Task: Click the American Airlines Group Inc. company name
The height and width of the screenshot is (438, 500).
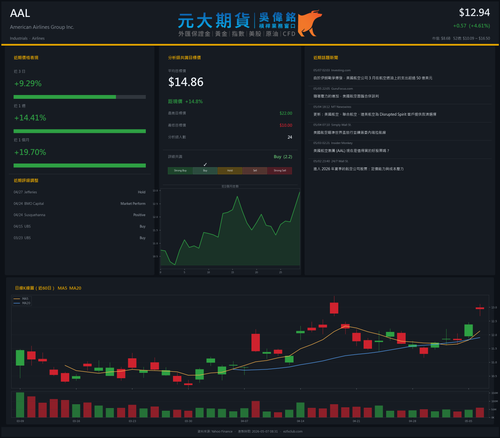Action: point(42,27)
